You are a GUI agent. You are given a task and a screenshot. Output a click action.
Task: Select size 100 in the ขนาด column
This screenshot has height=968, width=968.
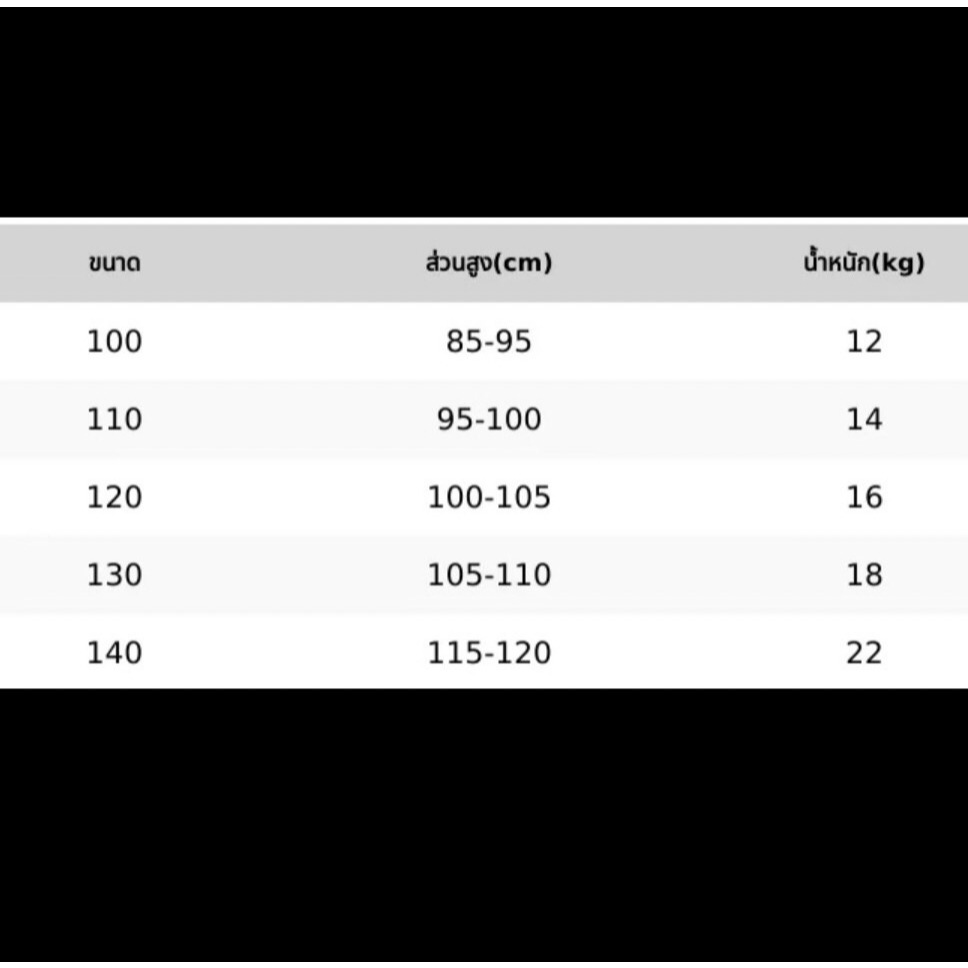click(115, 342)
